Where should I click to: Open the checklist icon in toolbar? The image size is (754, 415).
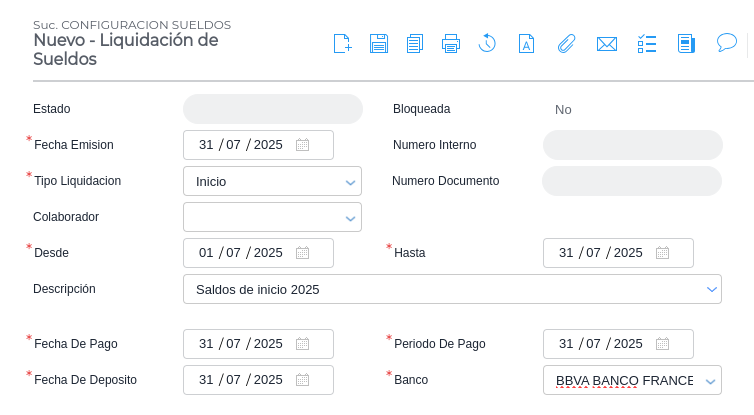click(x=647, y=43)
